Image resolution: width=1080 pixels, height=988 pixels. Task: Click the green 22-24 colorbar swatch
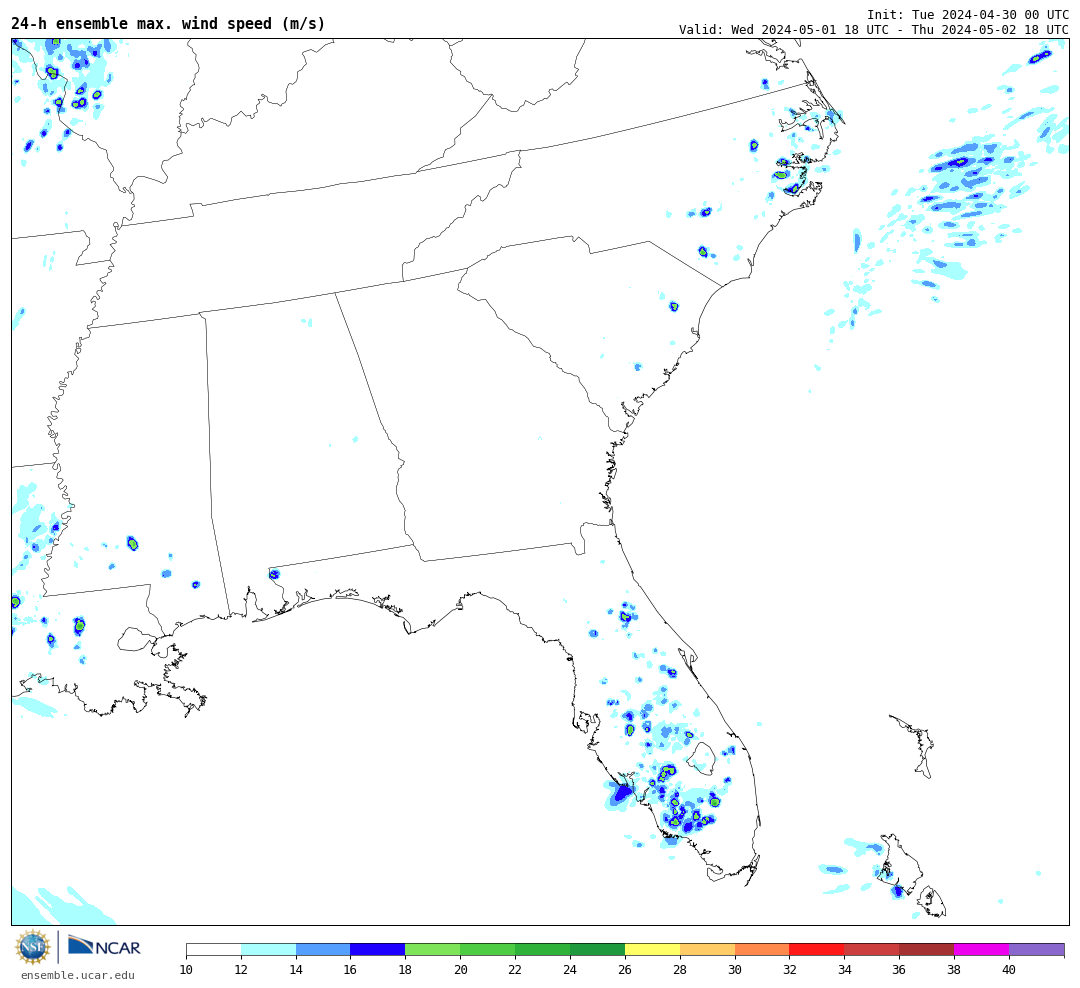(x=543, y=950)
